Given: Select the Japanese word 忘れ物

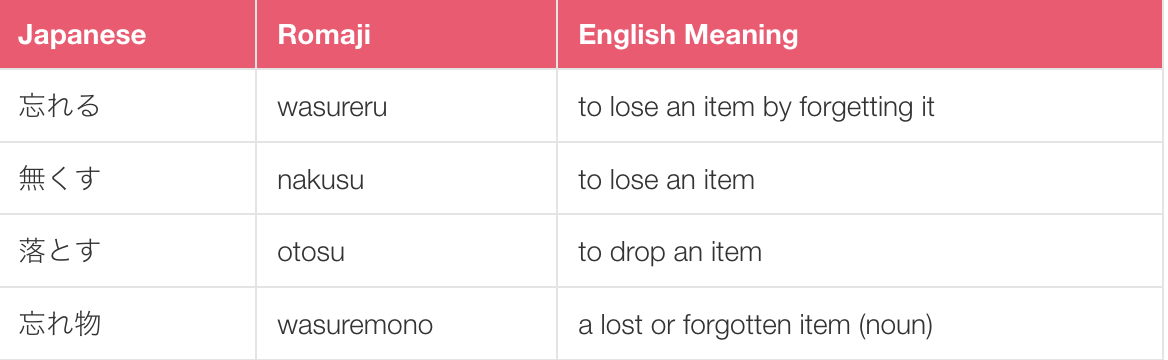Looking at the screenshot, I should (60, 324).
